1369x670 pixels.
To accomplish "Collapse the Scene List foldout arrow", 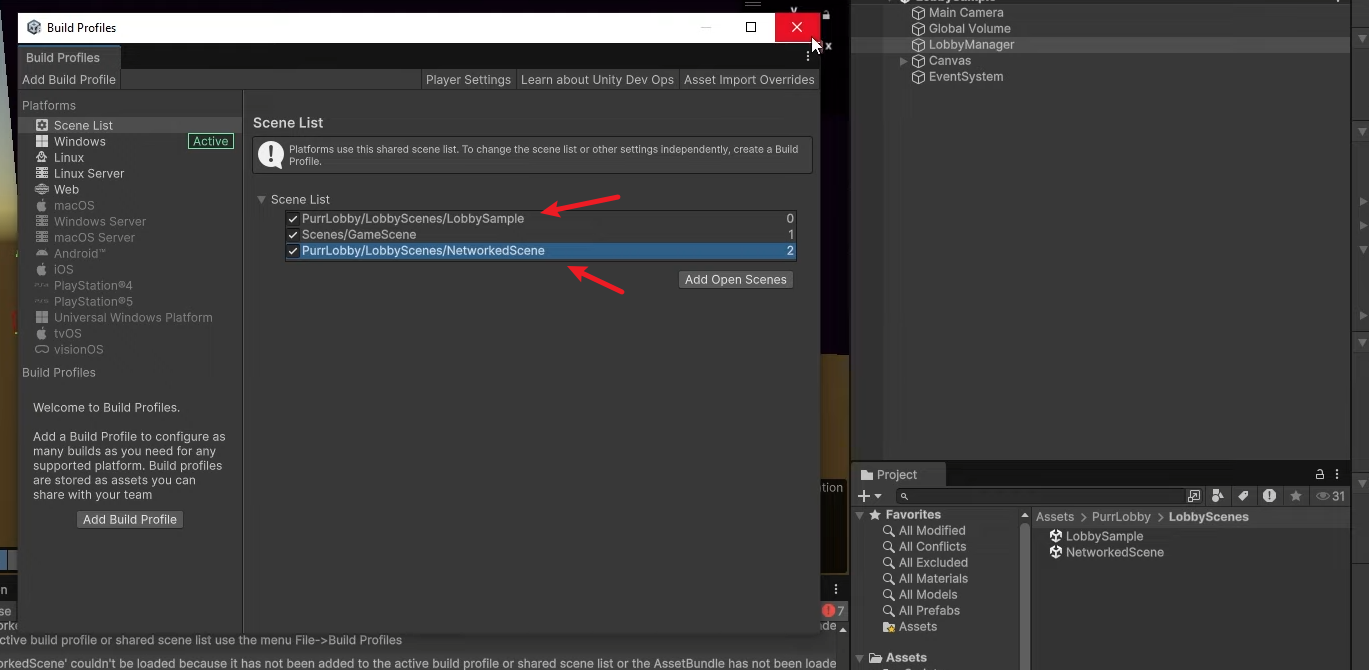I will pyautogui.click(x=261, y=200).
